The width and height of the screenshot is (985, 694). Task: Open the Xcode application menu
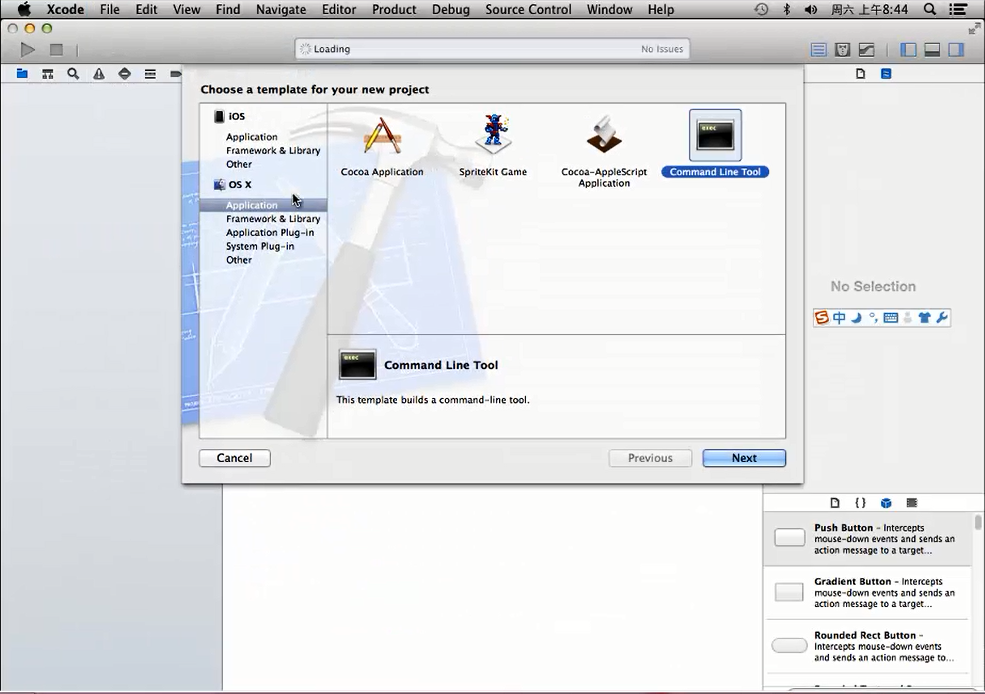point(65,9)
